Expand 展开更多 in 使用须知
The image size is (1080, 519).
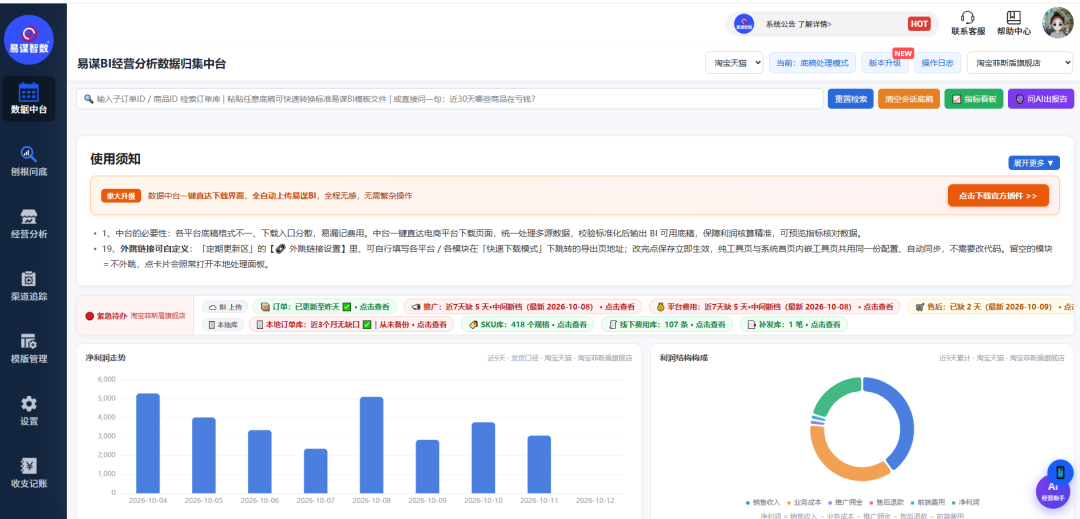[1034, 163]
